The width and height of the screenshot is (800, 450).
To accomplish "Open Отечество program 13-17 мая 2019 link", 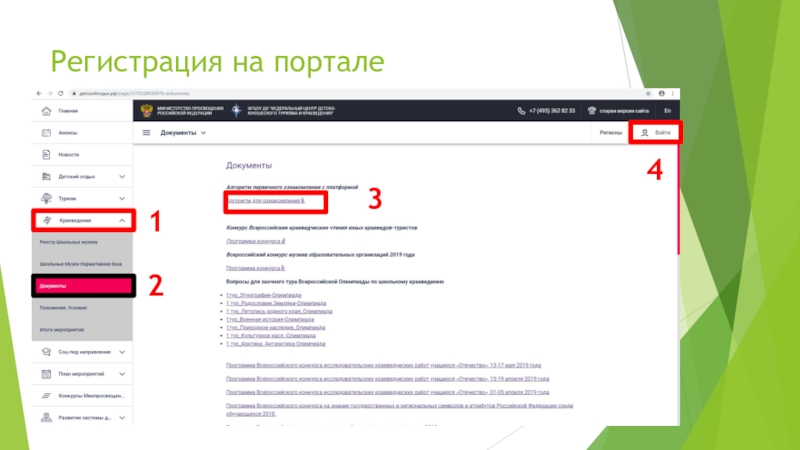I will [x=384, y=365].
